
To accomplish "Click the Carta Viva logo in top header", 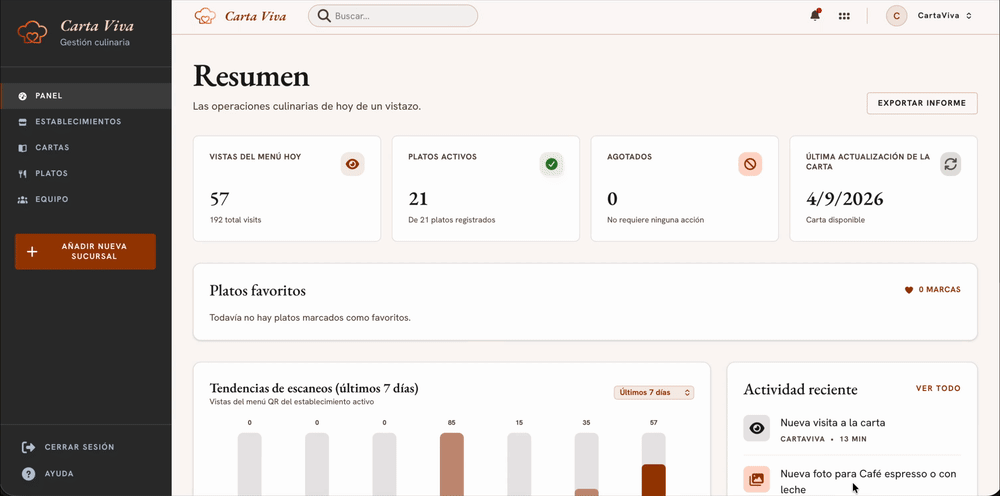I will (x=240, y=16).
